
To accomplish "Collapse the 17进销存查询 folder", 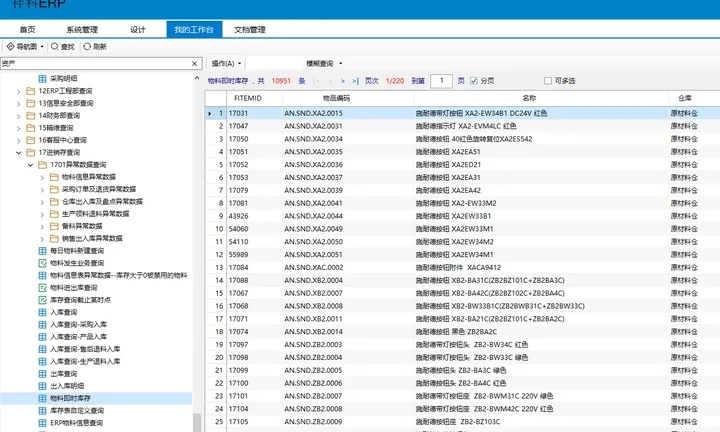I will tap(19, 152).
